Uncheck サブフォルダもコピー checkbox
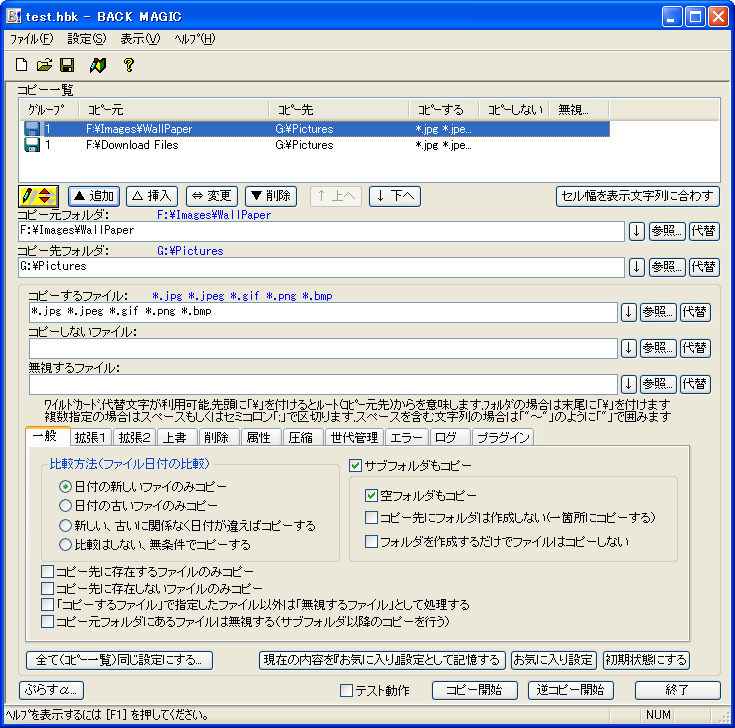 (x=355, y=465)
